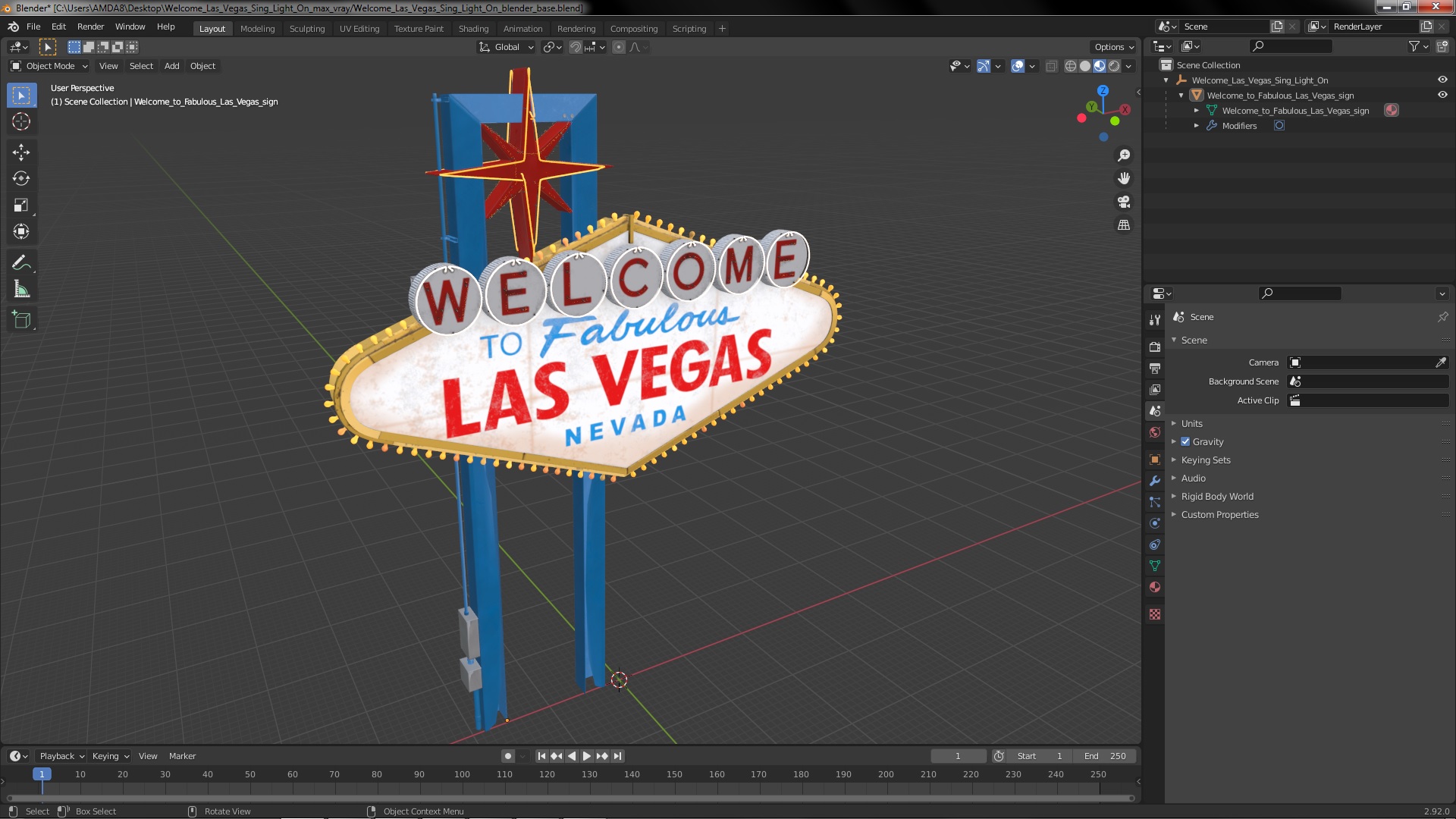Open Physics properties tab
The height and width of the screenshot is (819, 1456).
[x=1155, y=523]
